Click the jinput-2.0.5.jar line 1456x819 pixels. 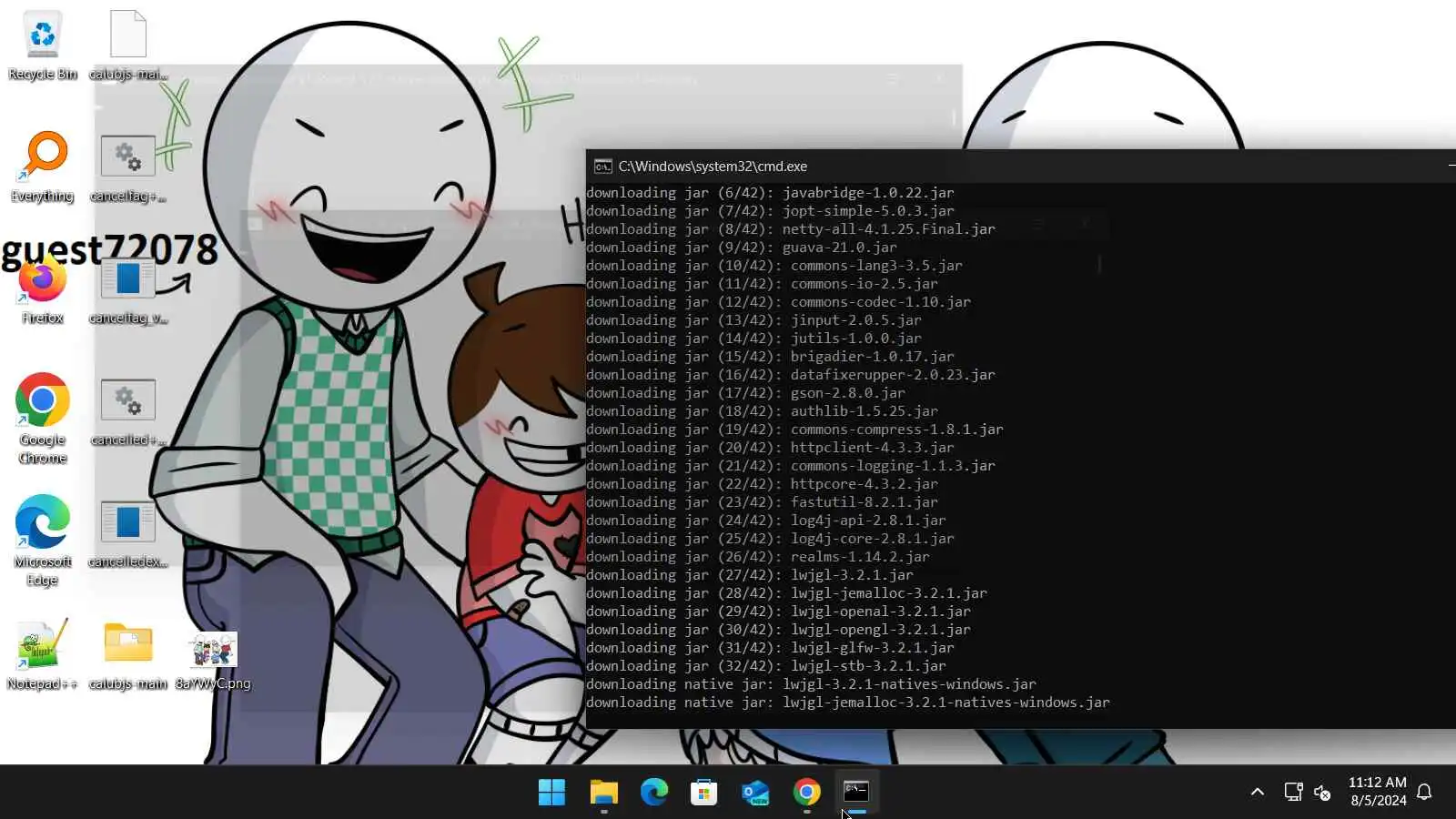click(753, 320)
